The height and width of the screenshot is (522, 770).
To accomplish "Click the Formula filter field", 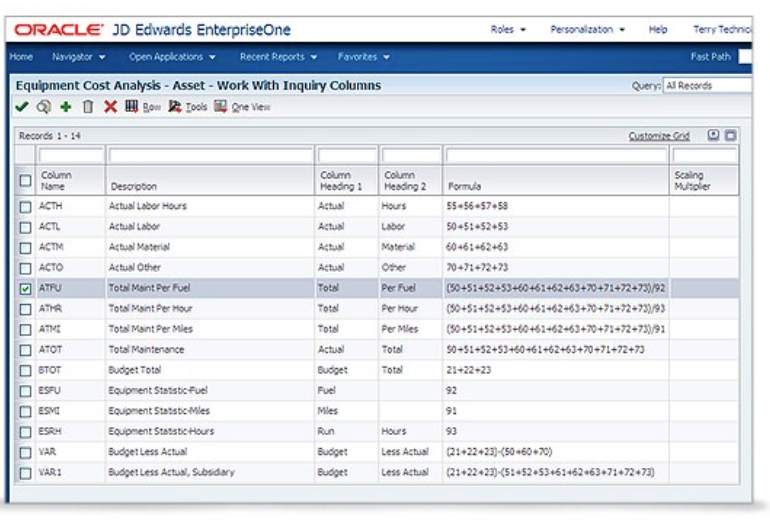I will click(x=556, y=156).
